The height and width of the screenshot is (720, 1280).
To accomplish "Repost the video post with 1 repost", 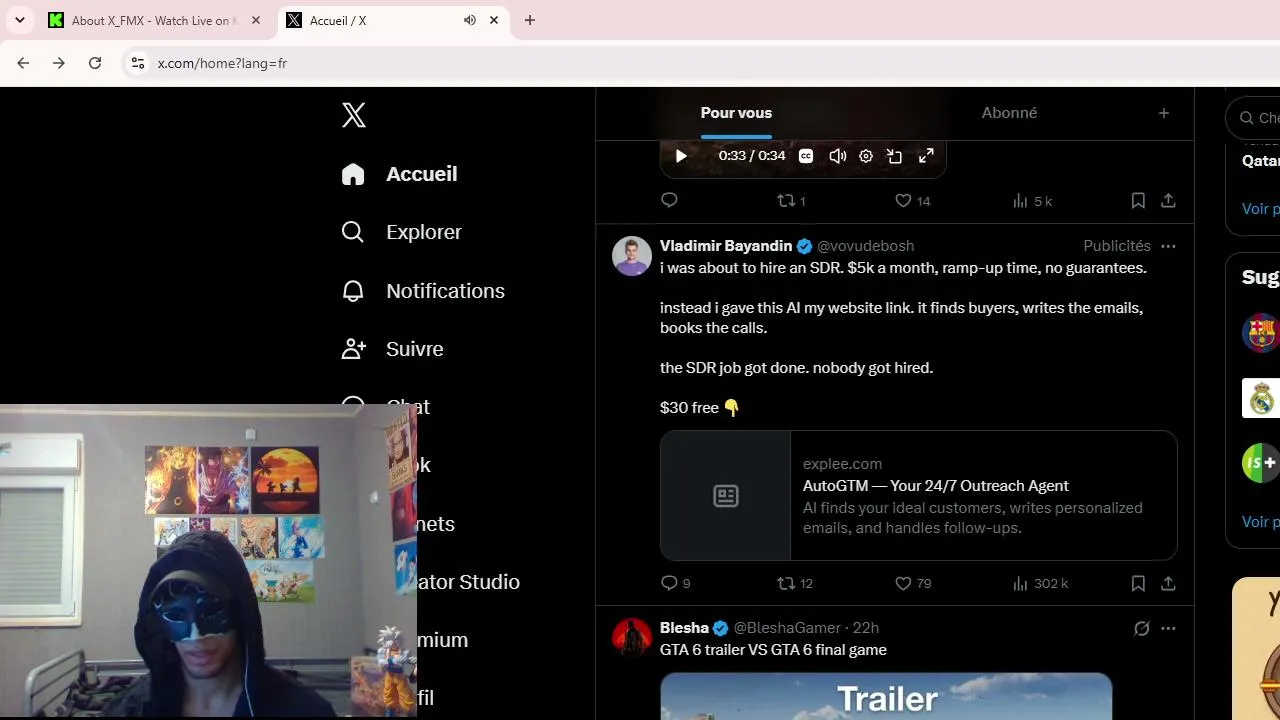I will point(791,201).
